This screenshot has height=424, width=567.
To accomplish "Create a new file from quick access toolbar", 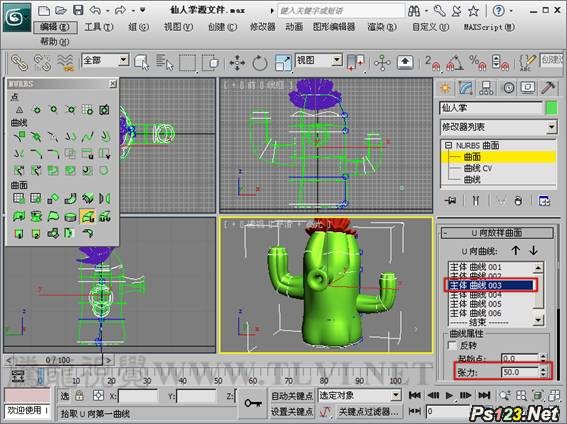I will [44, 10].
